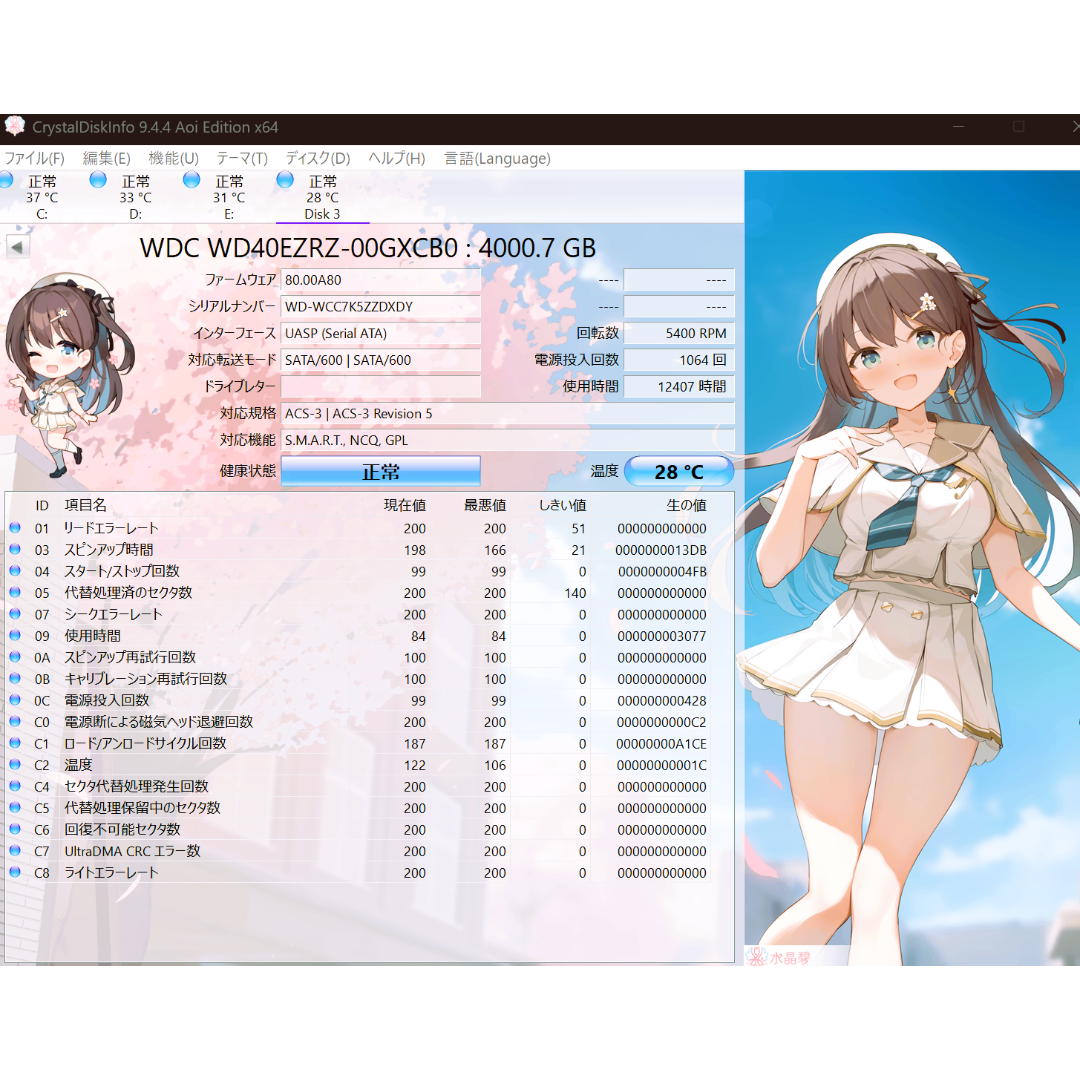Click the 最悪値 column header
The height and width of the screenshot is (1080, 1080).
(x=484, y=505)
